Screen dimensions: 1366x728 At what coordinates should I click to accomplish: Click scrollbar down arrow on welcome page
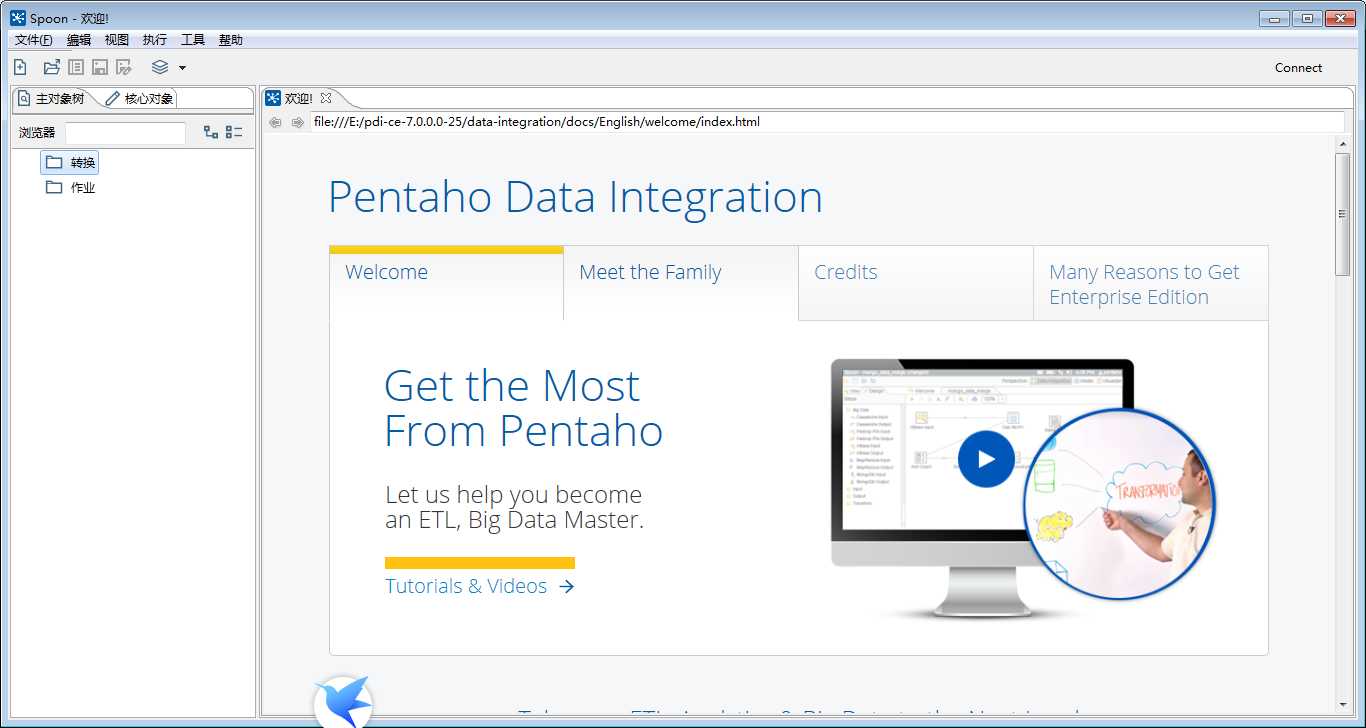(x=1343, y=705)
